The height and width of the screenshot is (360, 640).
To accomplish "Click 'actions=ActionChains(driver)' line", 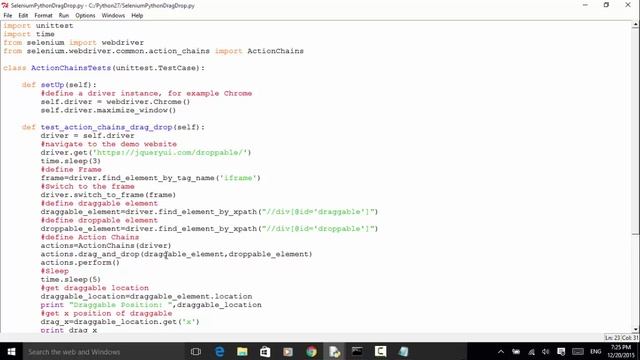I will 106,245.
